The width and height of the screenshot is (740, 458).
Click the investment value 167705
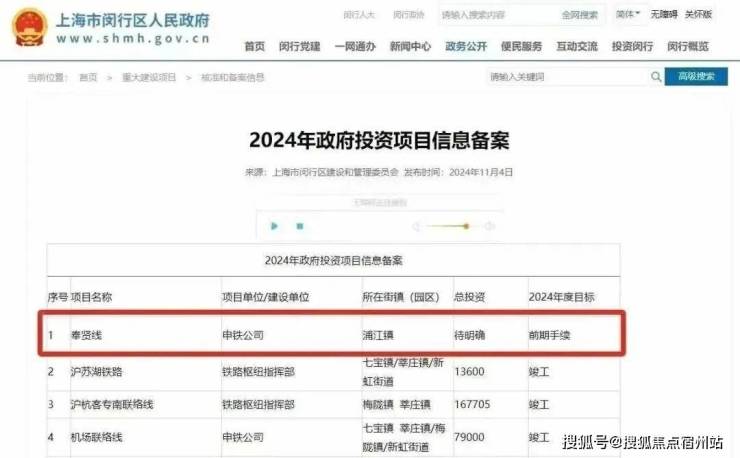coord(472,405)
